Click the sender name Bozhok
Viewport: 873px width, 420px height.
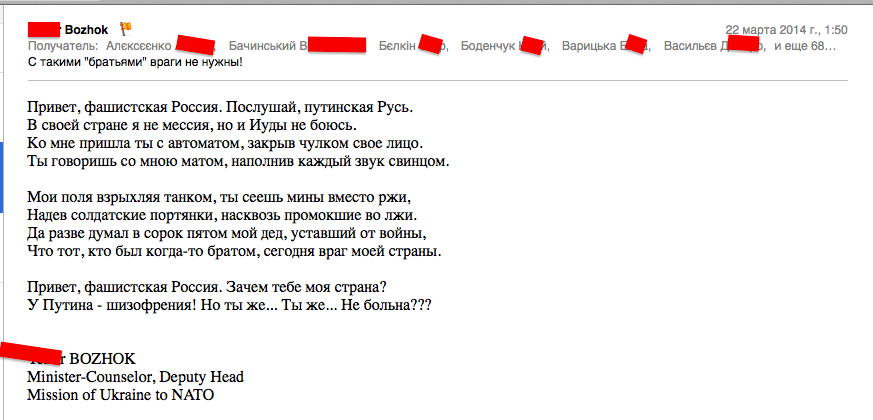[x=93, y=30]
